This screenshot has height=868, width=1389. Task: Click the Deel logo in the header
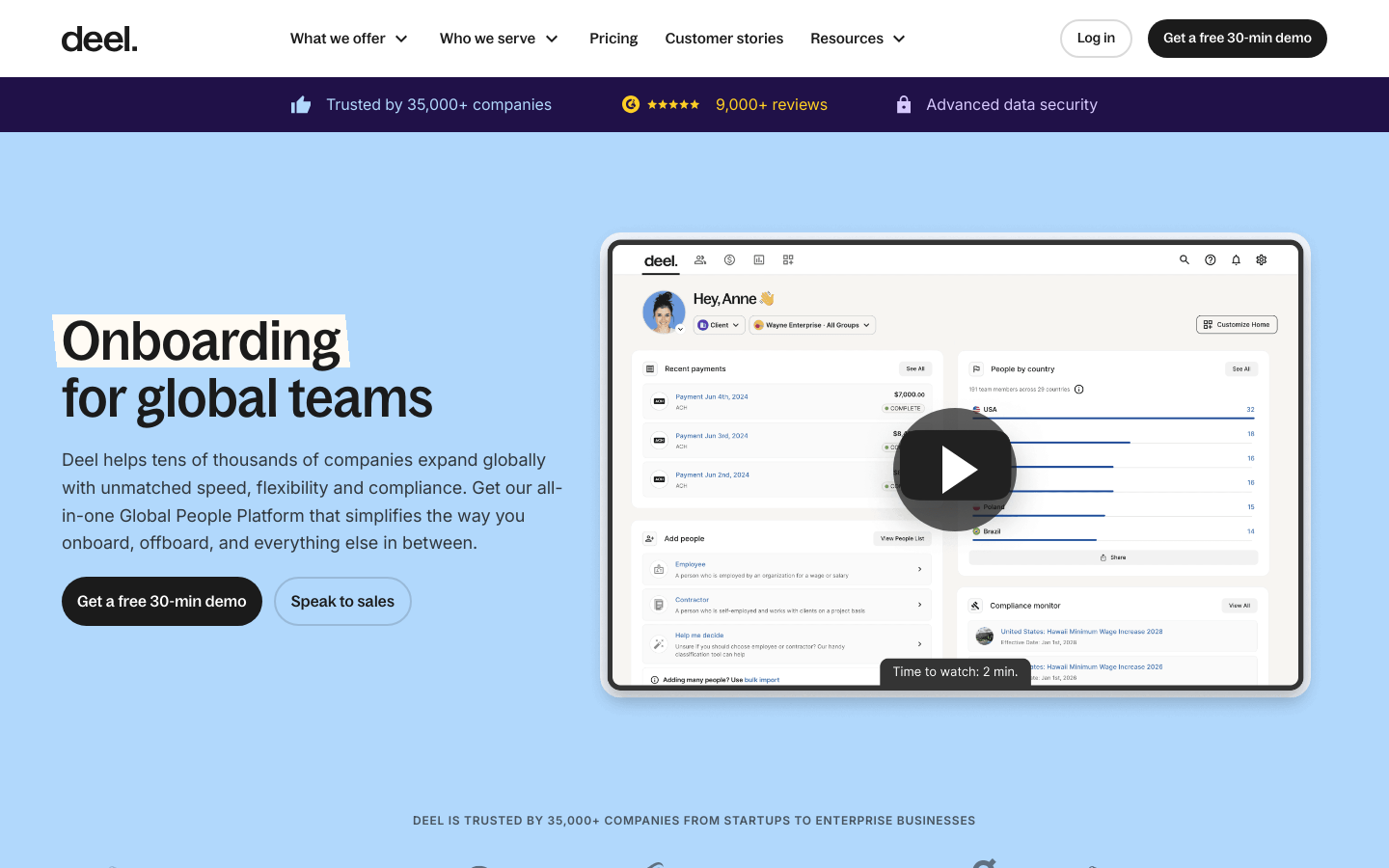coord(99,39)
